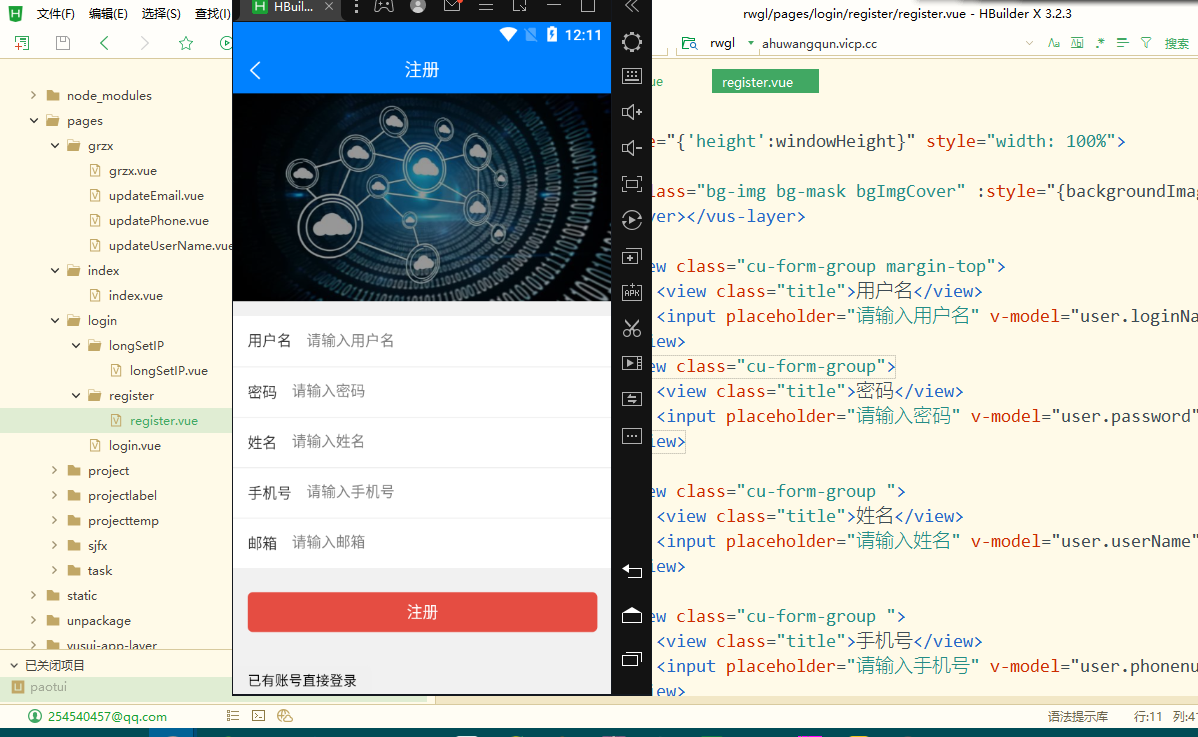Click the red 注册 button in phone preview
The width and height of the screenshot is (1198, 737).
421,612
